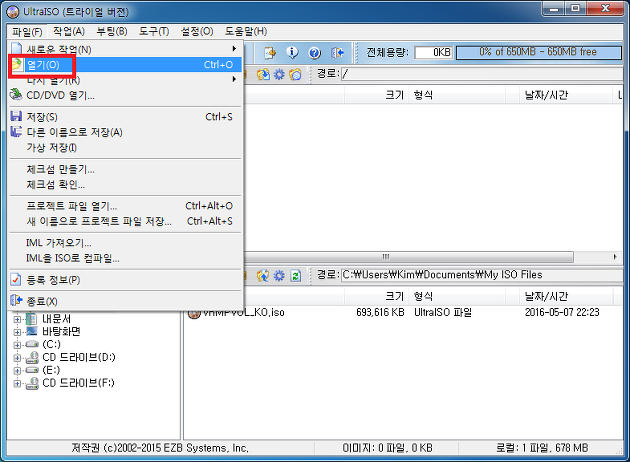
Task: Select the VHMPVOL_KO.iso file
Action: coord(243,312)
